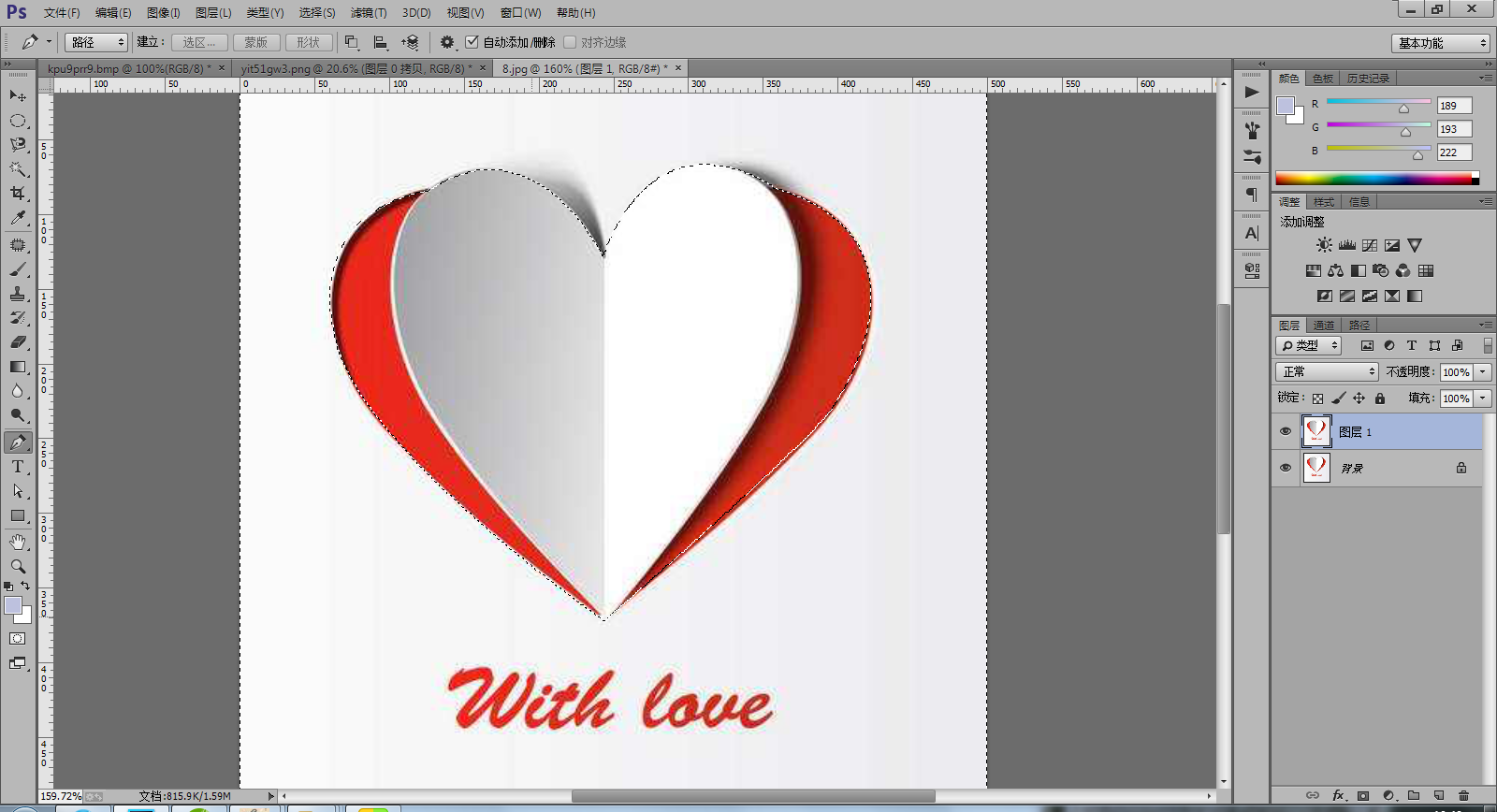
Task: Toggle Quick Mask mode icon
Action: pyautogui.click(x=18, y=639)
